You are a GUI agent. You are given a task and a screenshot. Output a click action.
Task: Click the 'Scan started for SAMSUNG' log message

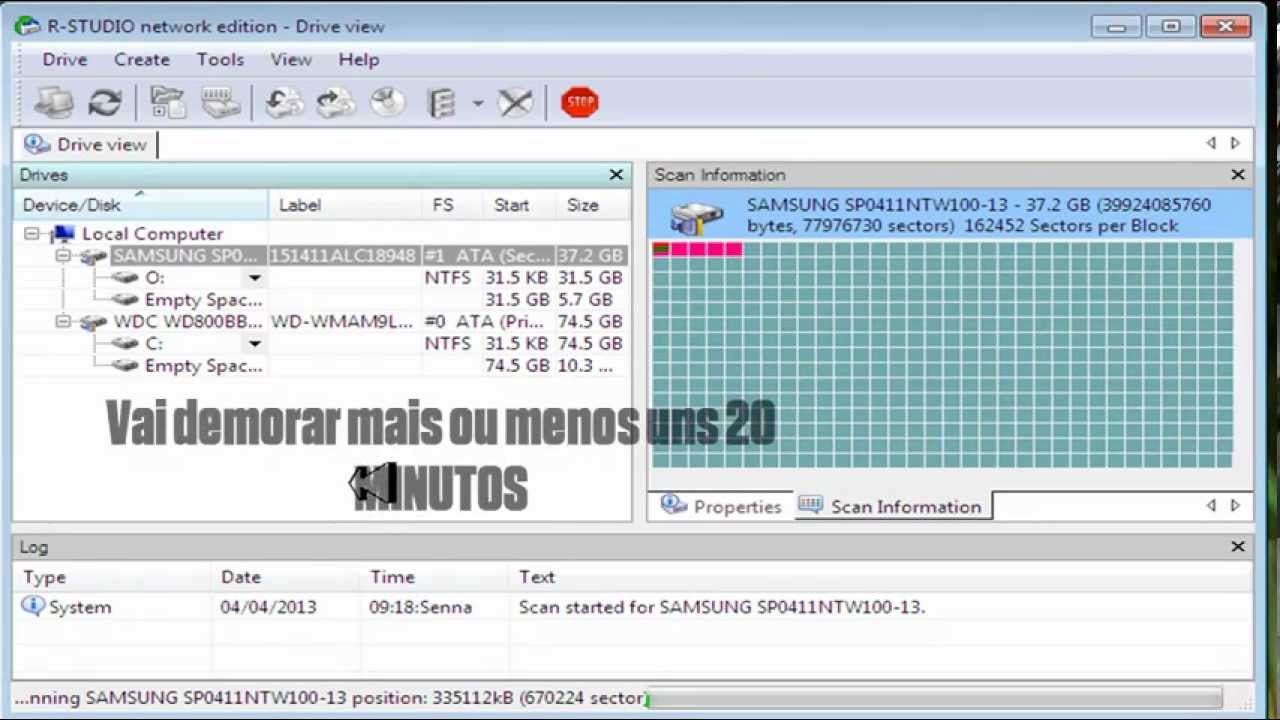pyautogui.click(x=722, y=607)
